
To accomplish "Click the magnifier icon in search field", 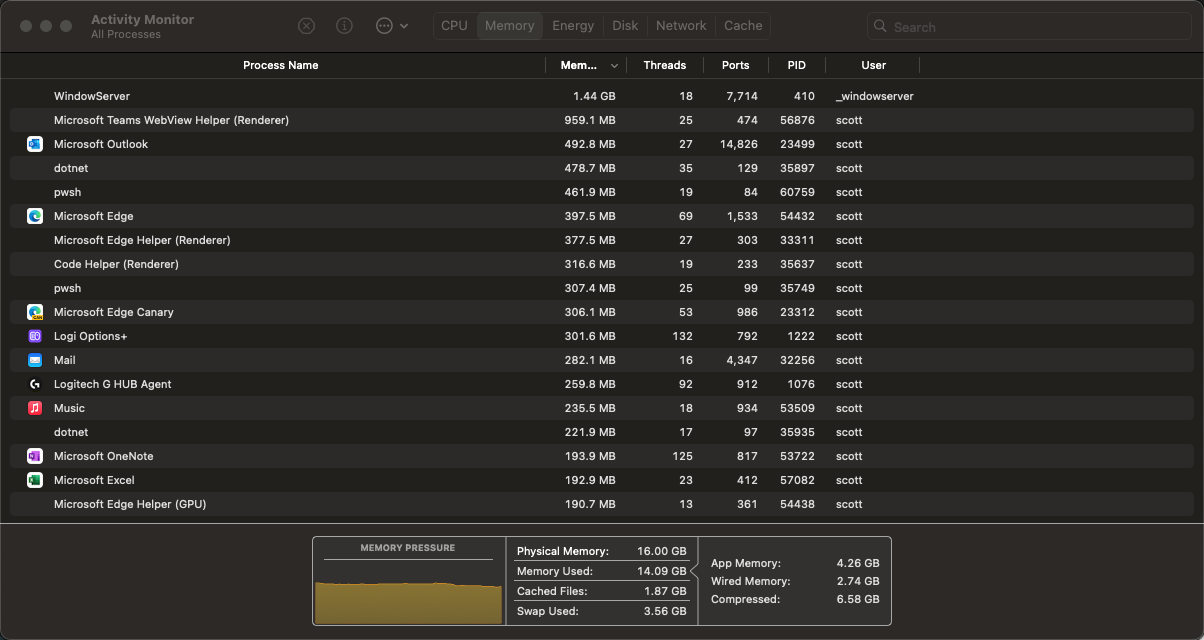I will 880,27.
